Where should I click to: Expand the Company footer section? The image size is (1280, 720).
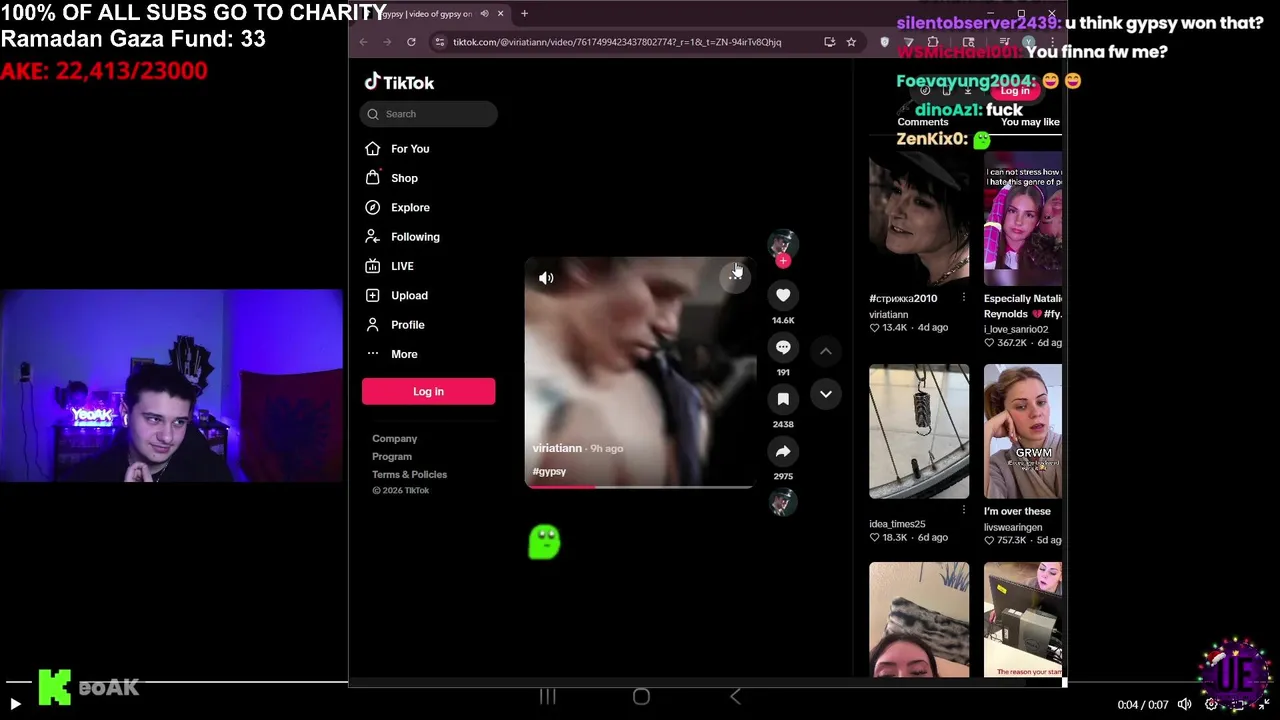395,439
